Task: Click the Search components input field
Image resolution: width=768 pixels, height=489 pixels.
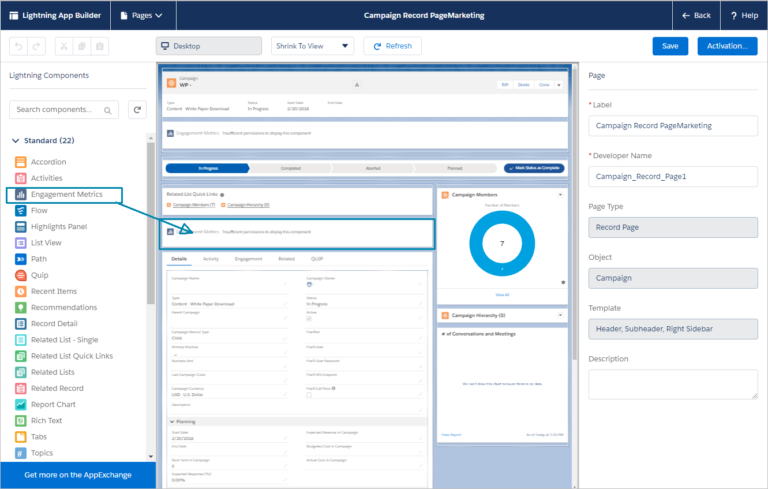Action: 64,110
